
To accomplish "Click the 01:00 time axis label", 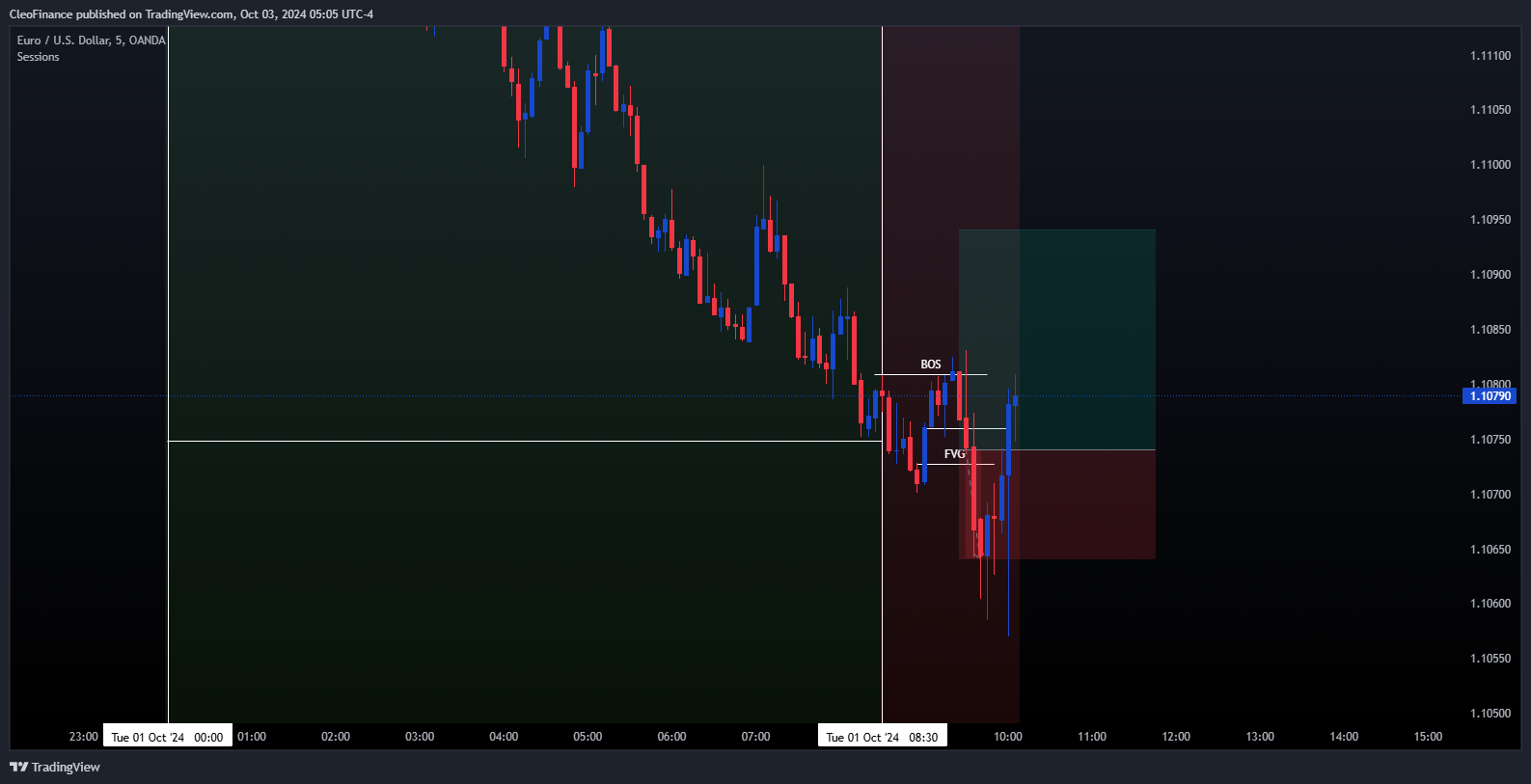I will tap(252, 737).
